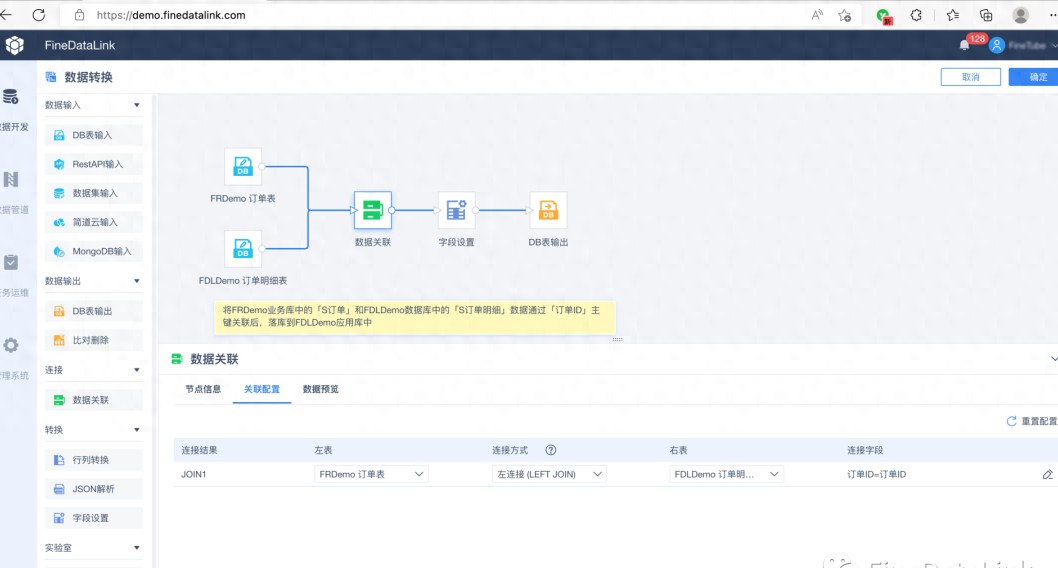
Task: Pick MongoDB输入 operator
Action: 94,251
